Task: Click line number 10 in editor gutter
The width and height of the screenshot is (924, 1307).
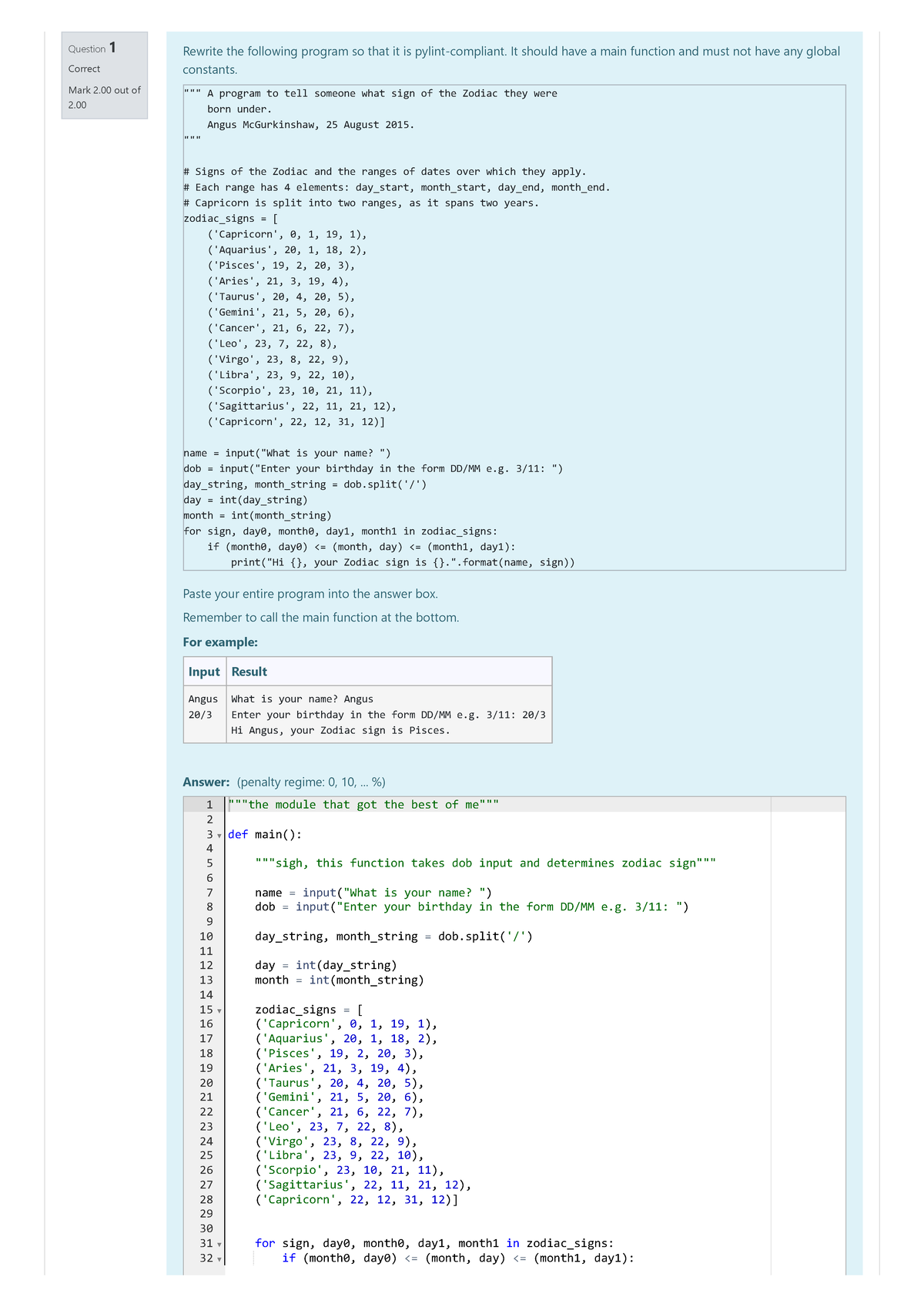Action: (206, 937)
